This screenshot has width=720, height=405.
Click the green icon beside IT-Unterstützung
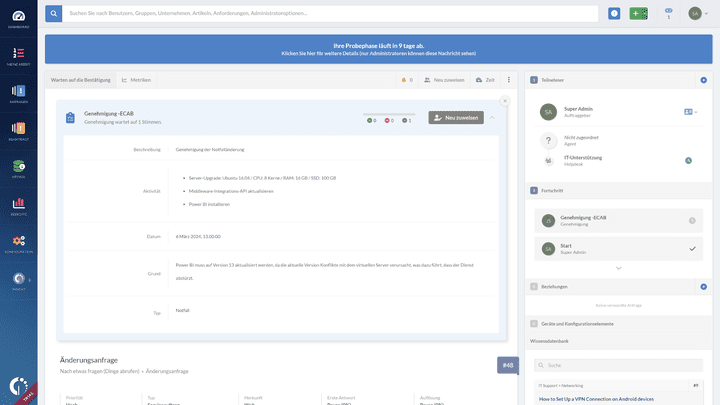click(x=688, y=161)
